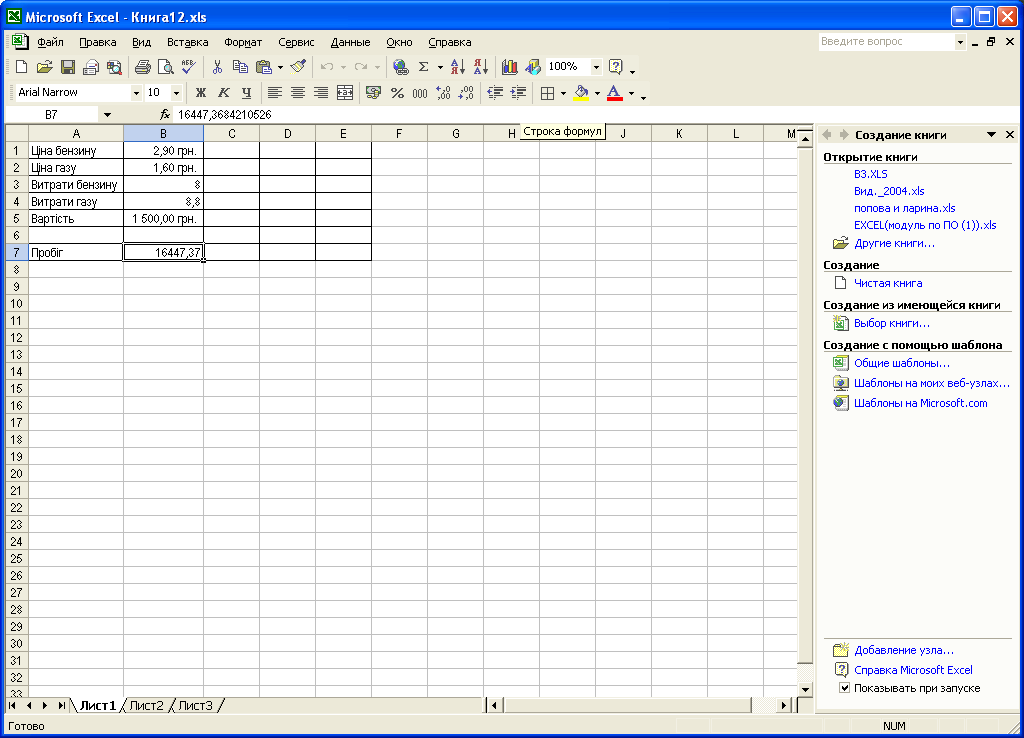1024x738 pixels.
Task: Launch the Chart Wizard icon
Action: point(509,67)
